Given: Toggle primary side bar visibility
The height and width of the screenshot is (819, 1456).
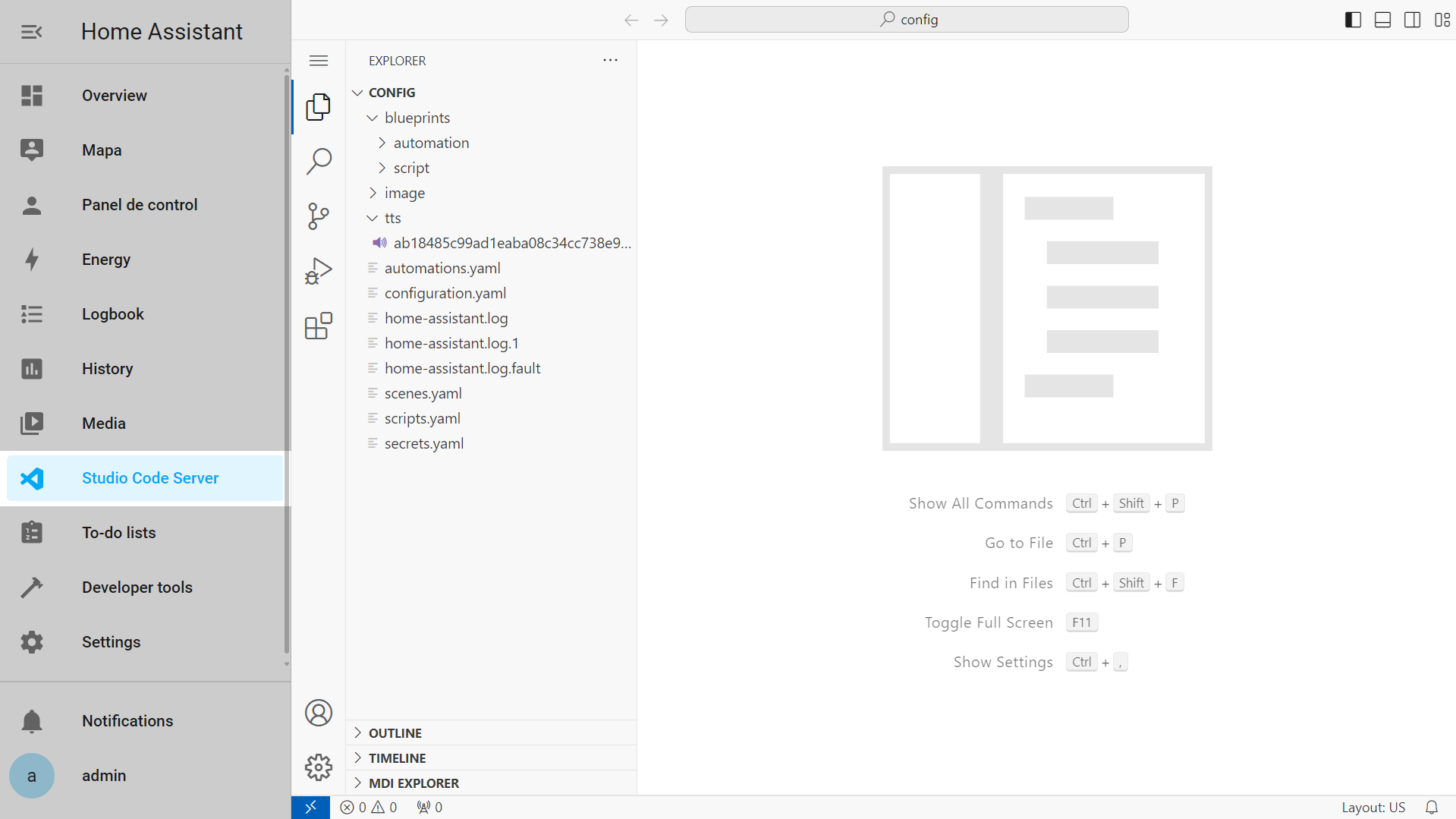Looking at the screenshot, I should pyautogui.click(x=1353, y=20).
